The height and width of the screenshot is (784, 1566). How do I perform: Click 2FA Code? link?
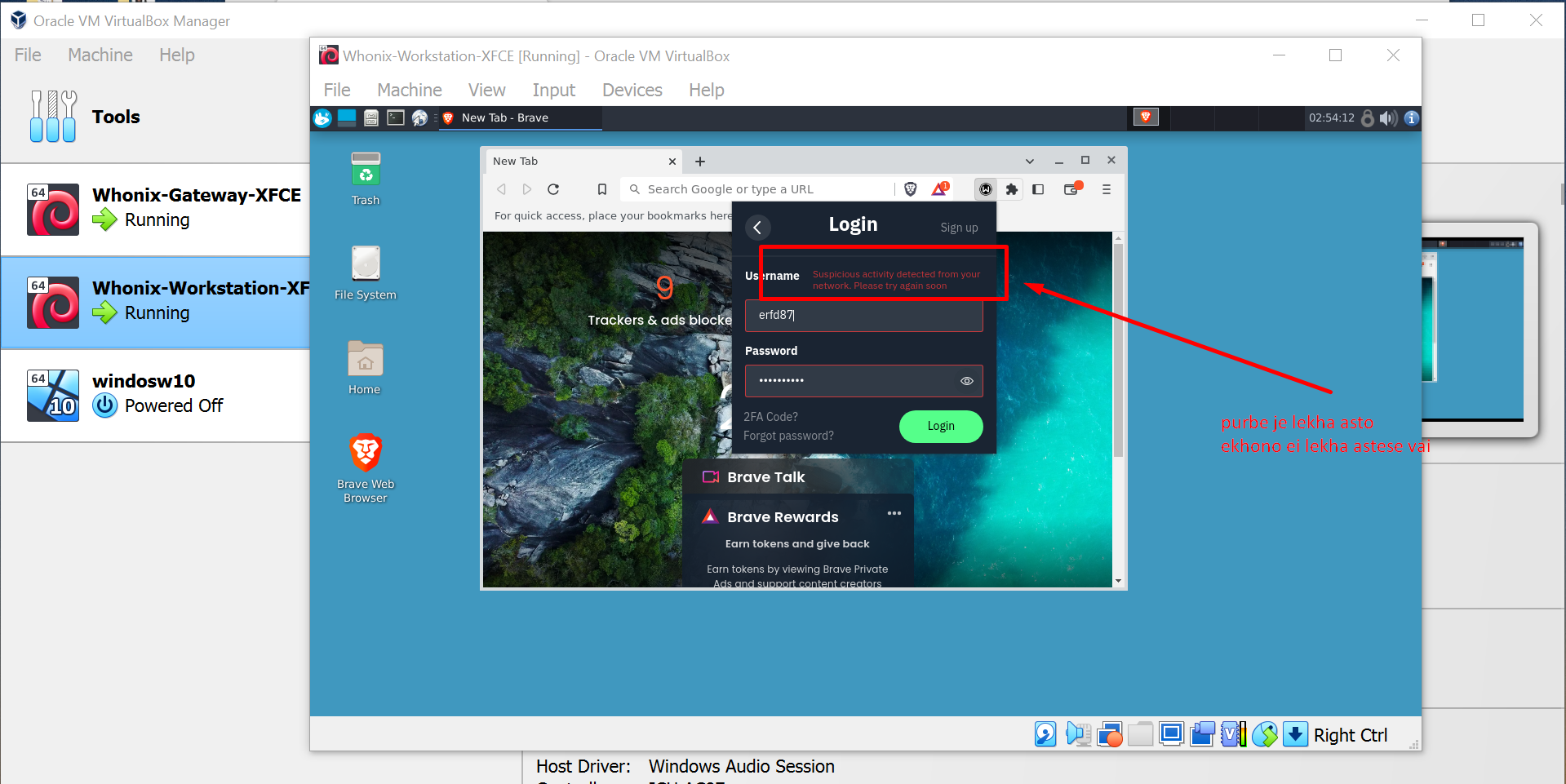click(770, 417)
